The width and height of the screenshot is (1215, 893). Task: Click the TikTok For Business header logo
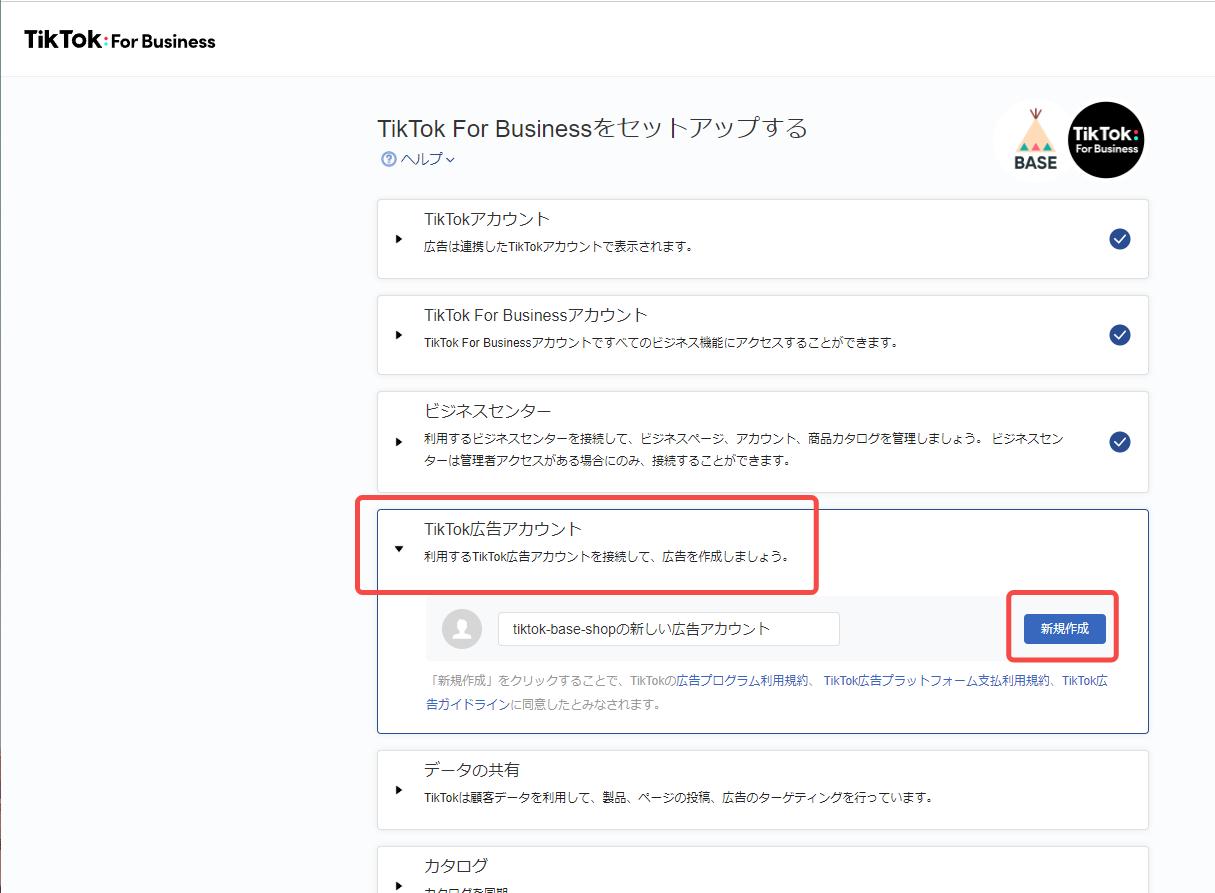point(120,40)
